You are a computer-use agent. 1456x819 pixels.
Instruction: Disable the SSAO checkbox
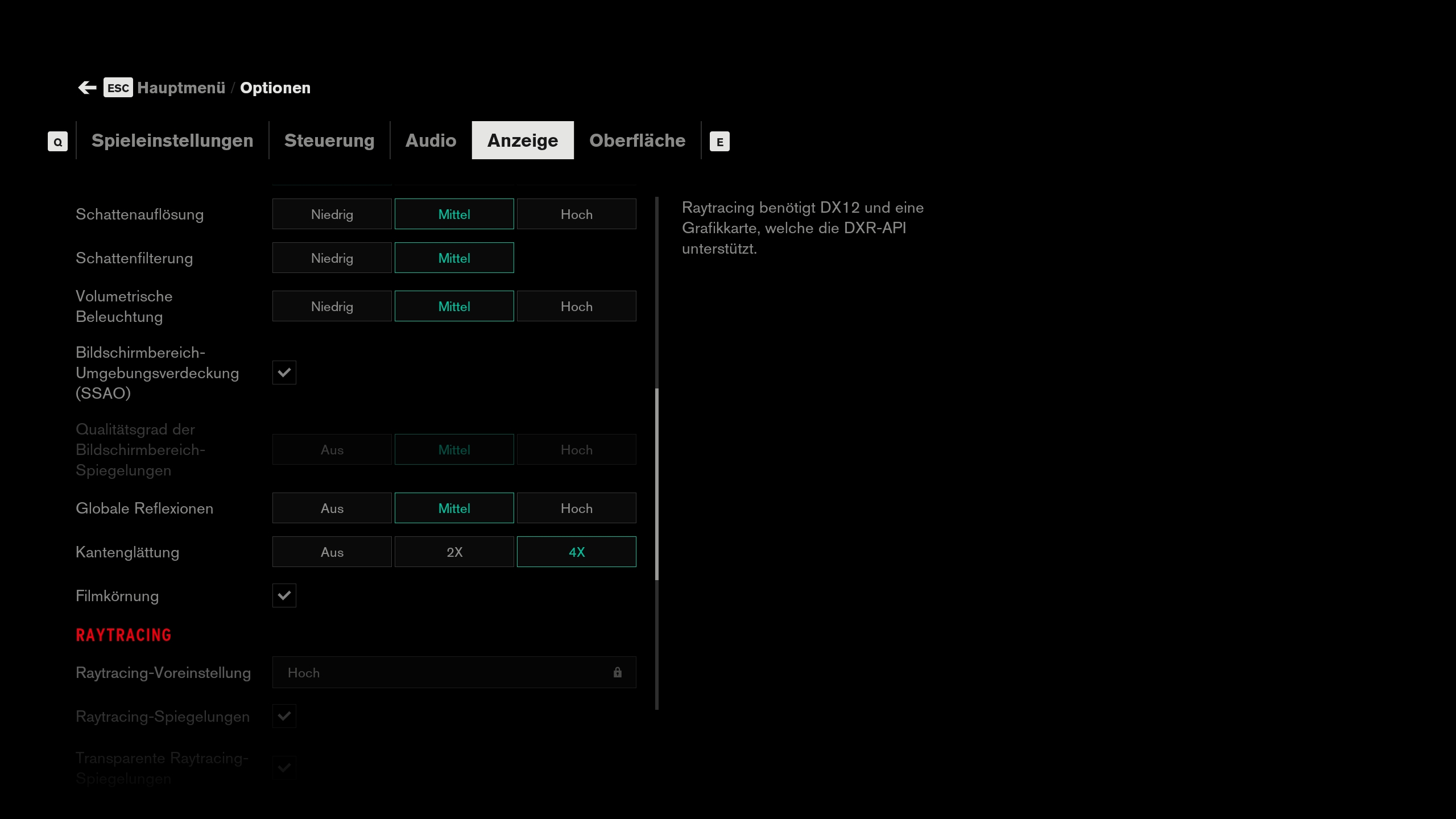coord(284,373)
